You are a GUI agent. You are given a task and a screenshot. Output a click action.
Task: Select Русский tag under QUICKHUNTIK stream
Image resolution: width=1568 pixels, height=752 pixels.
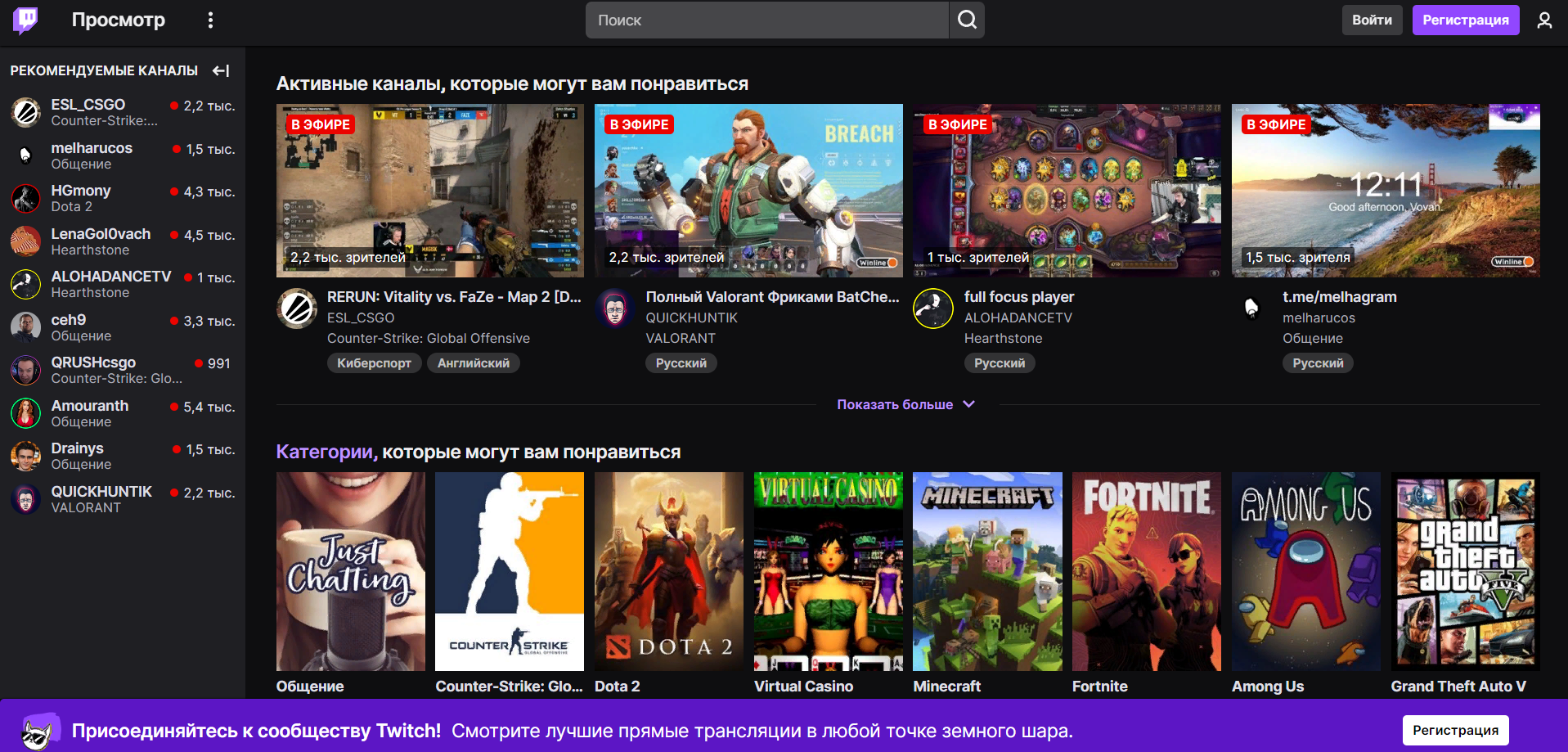(x=681, y=363)
